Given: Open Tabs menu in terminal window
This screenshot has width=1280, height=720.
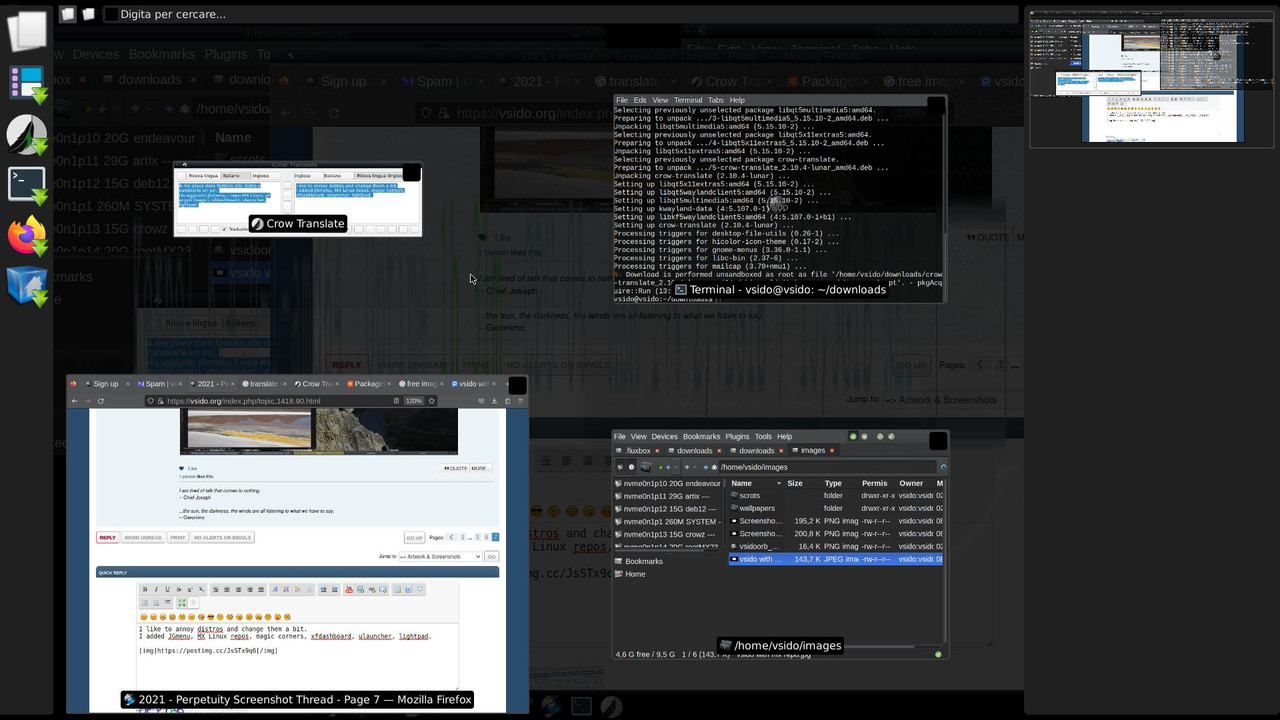Looking at the screenshot, I should coord(715,100).
